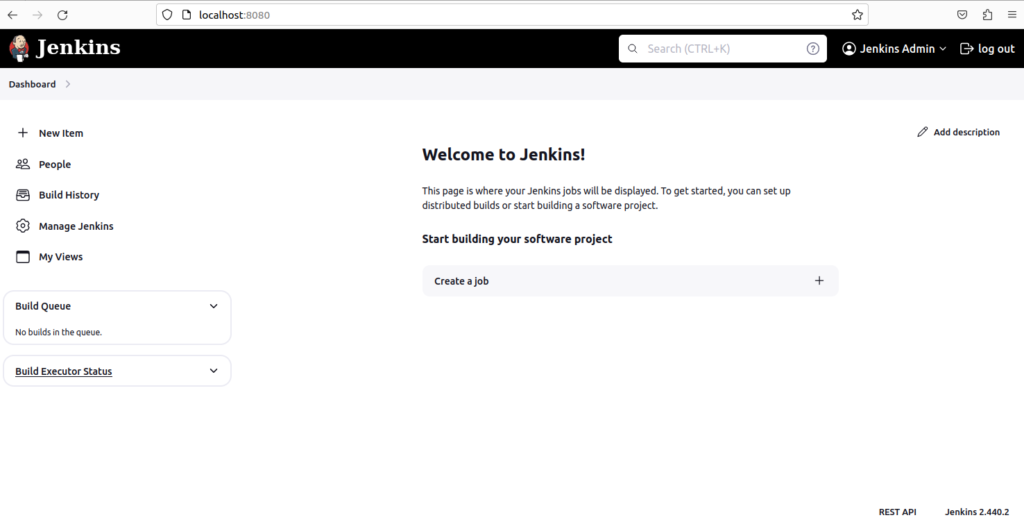Click the Jenkins butler logo icon
1024x529 pixels.
tap(19, 47)
